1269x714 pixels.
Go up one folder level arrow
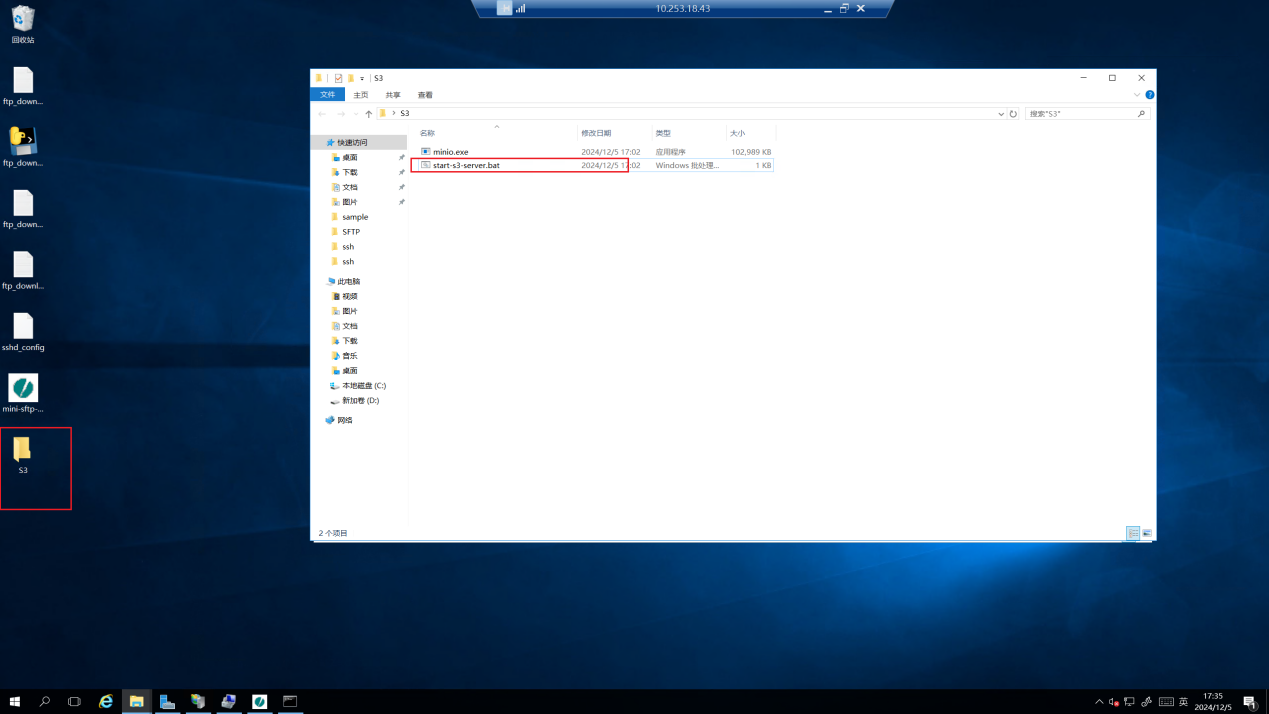(x=369, y=114)
